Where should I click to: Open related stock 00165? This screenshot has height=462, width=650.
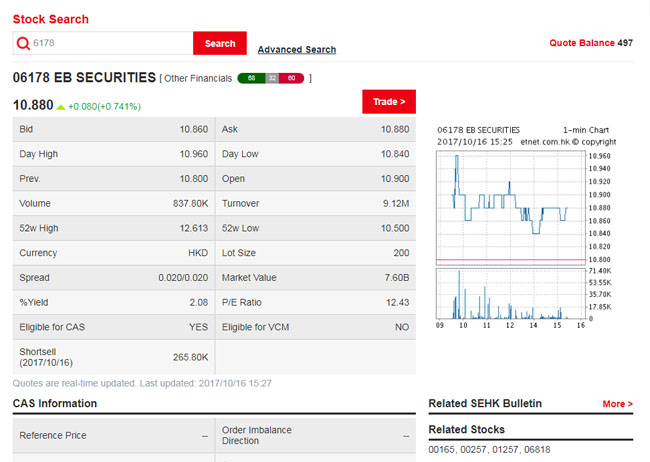441,450
